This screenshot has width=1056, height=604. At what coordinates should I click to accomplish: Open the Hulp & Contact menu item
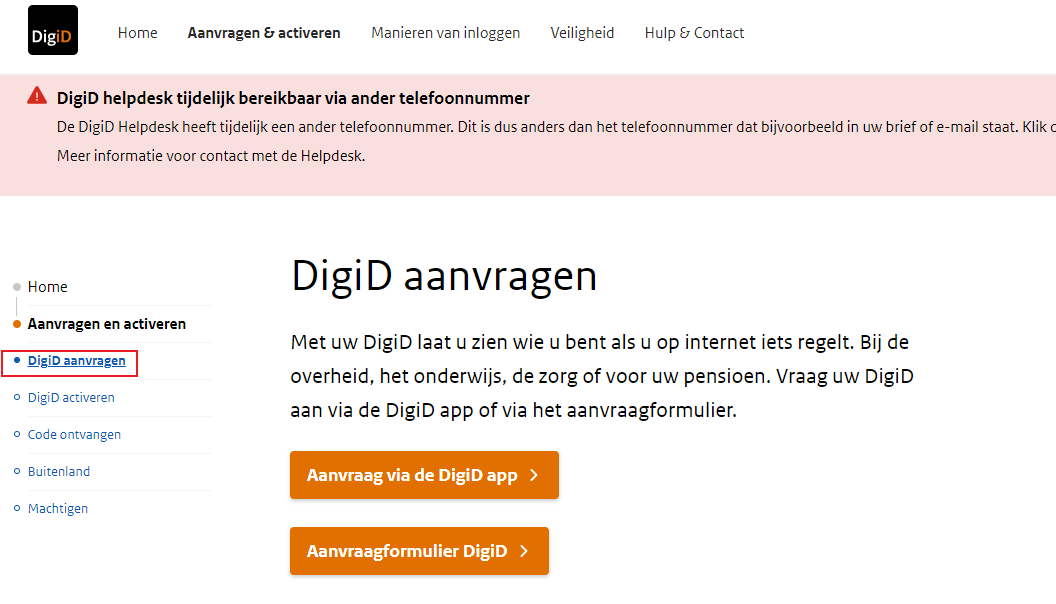point(694,33)
